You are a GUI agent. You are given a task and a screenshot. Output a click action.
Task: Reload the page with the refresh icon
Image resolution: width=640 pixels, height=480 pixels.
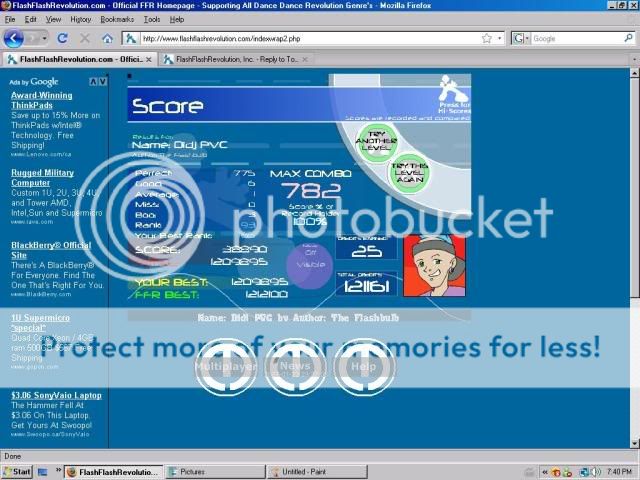[x=62, y=38]
